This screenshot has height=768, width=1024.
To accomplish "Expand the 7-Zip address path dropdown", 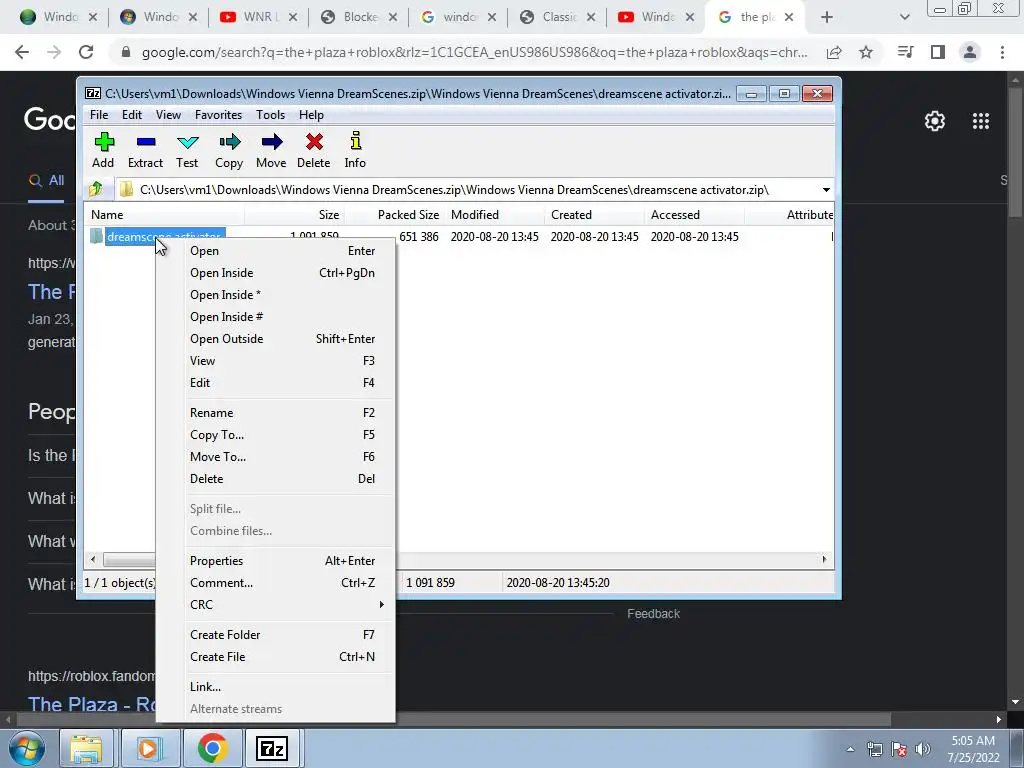I will 826,190.
